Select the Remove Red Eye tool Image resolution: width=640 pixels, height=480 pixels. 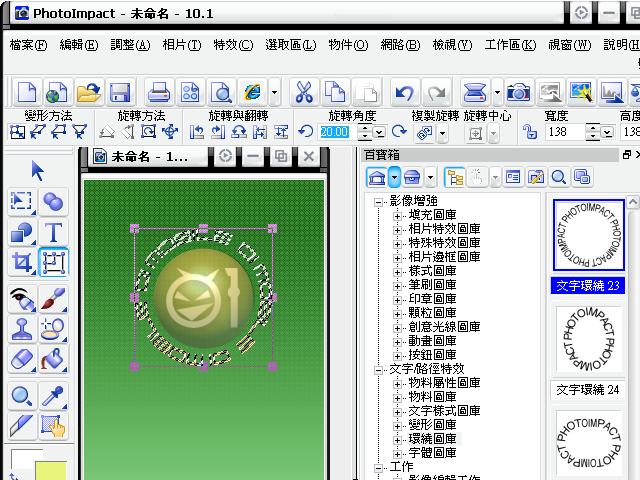point(22,299)
